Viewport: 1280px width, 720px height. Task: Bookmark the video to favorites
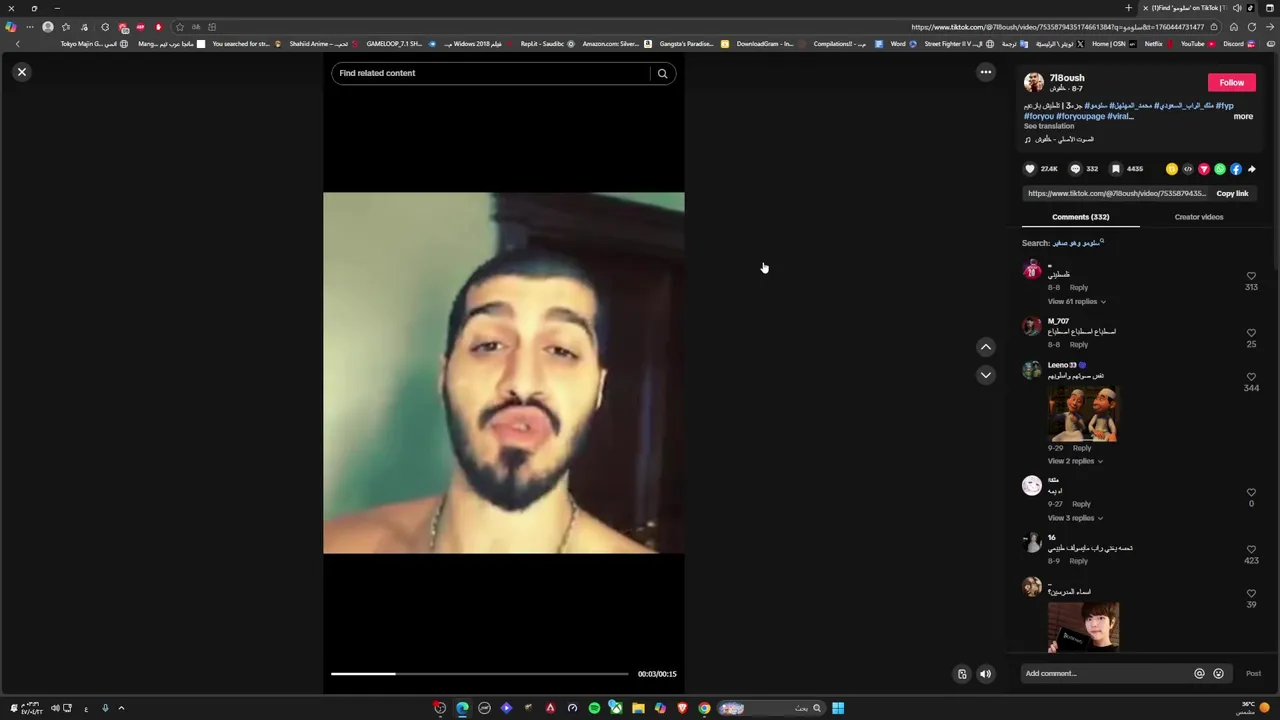[x=1116, y=169]
